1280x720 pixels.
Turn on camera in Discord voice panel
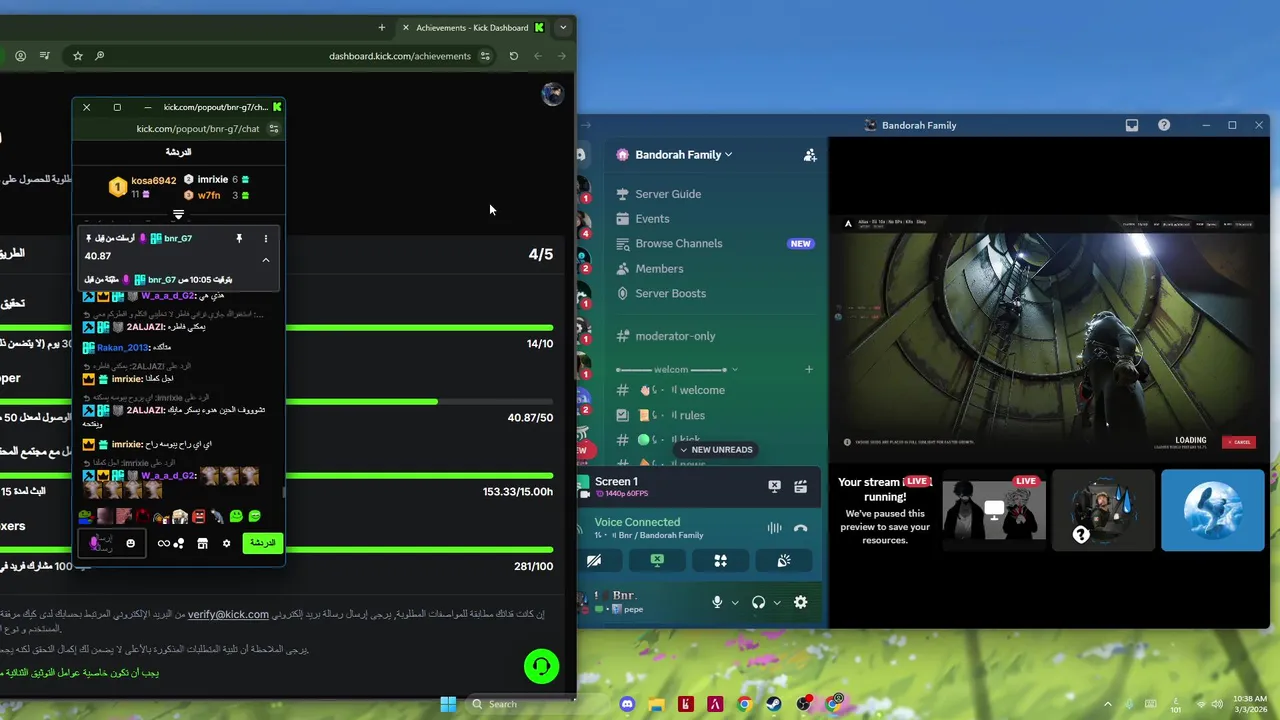coord(594,561)
